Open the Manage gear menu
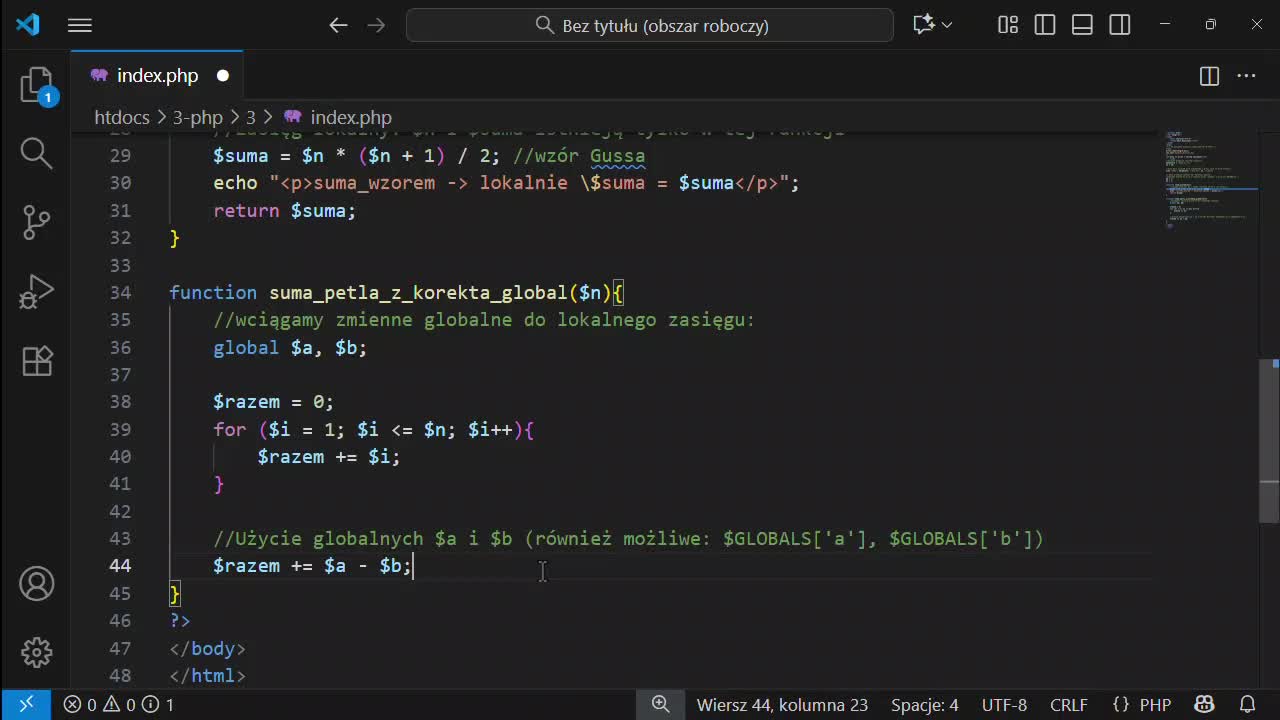1280x720 pixels. tap(37, 652)
